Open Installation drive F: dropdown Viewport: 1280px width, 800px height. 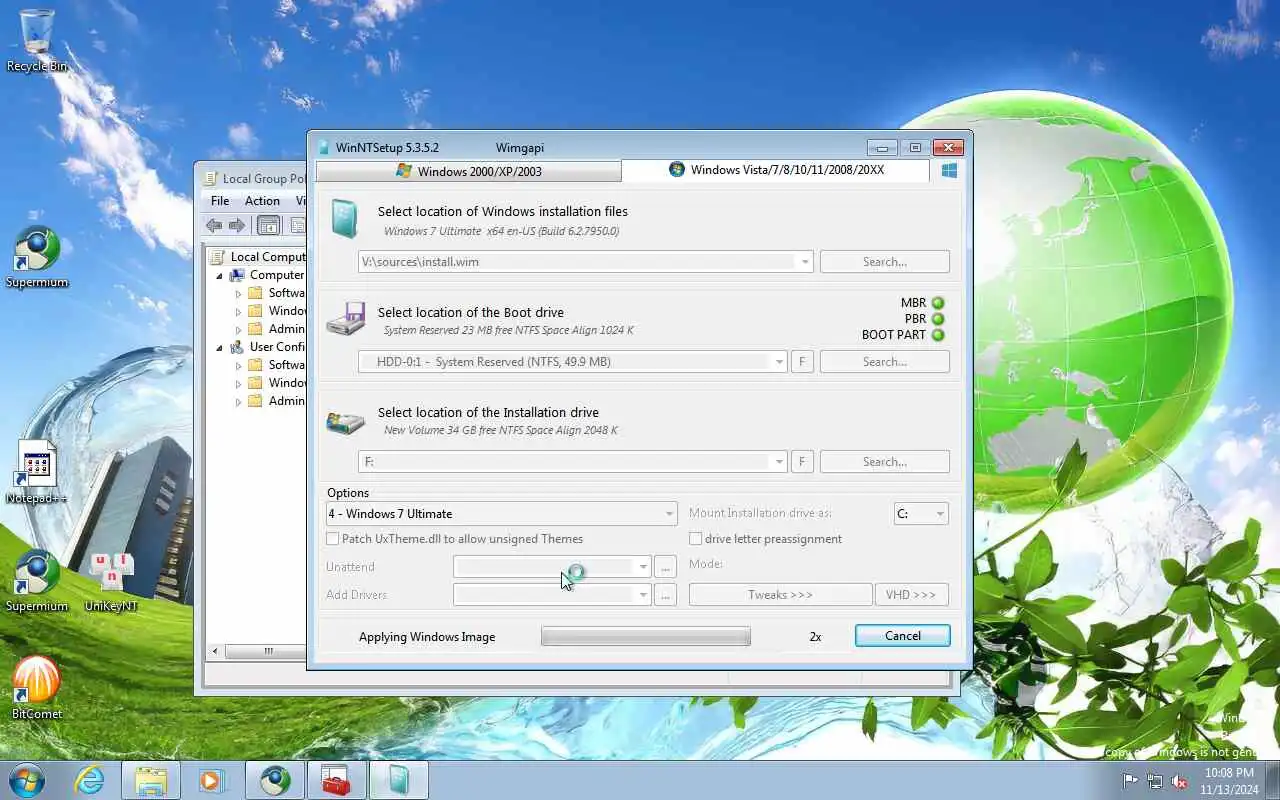coord(779,462)
